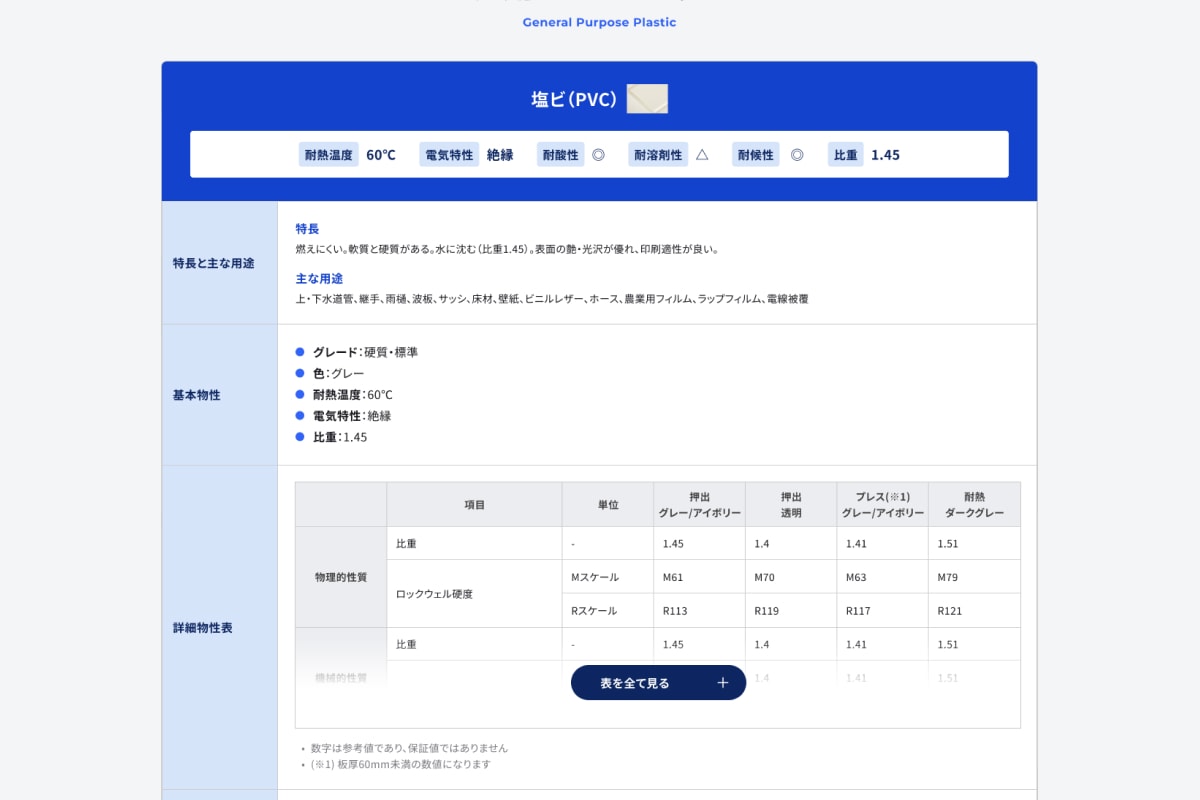Click the PVC material sample thumbnail
Viewport: 1200px width, 800px height.
(647, 99)
